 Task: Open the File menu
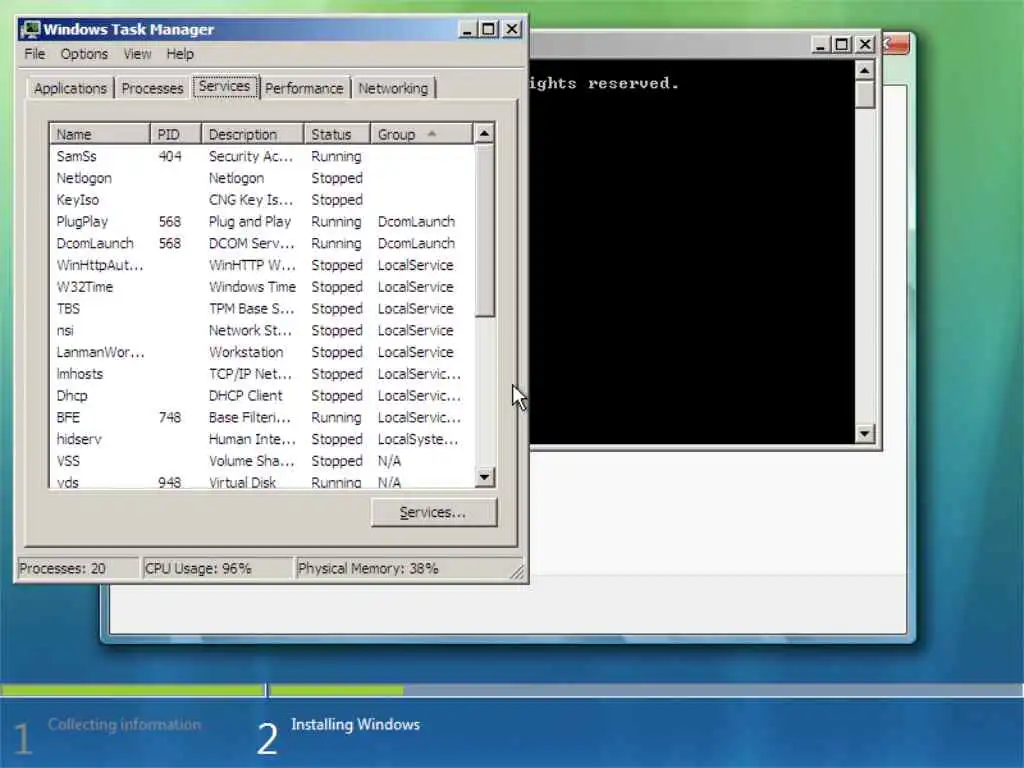(35, 54)
